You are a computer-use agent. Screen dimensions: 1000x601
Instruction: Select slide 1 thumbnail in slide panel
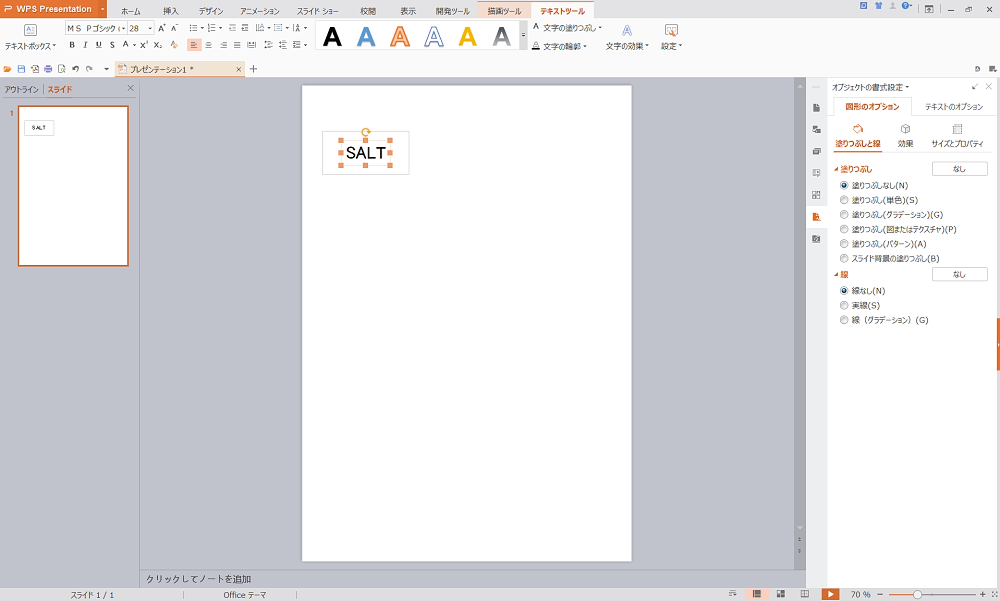(x=73, y=186)
